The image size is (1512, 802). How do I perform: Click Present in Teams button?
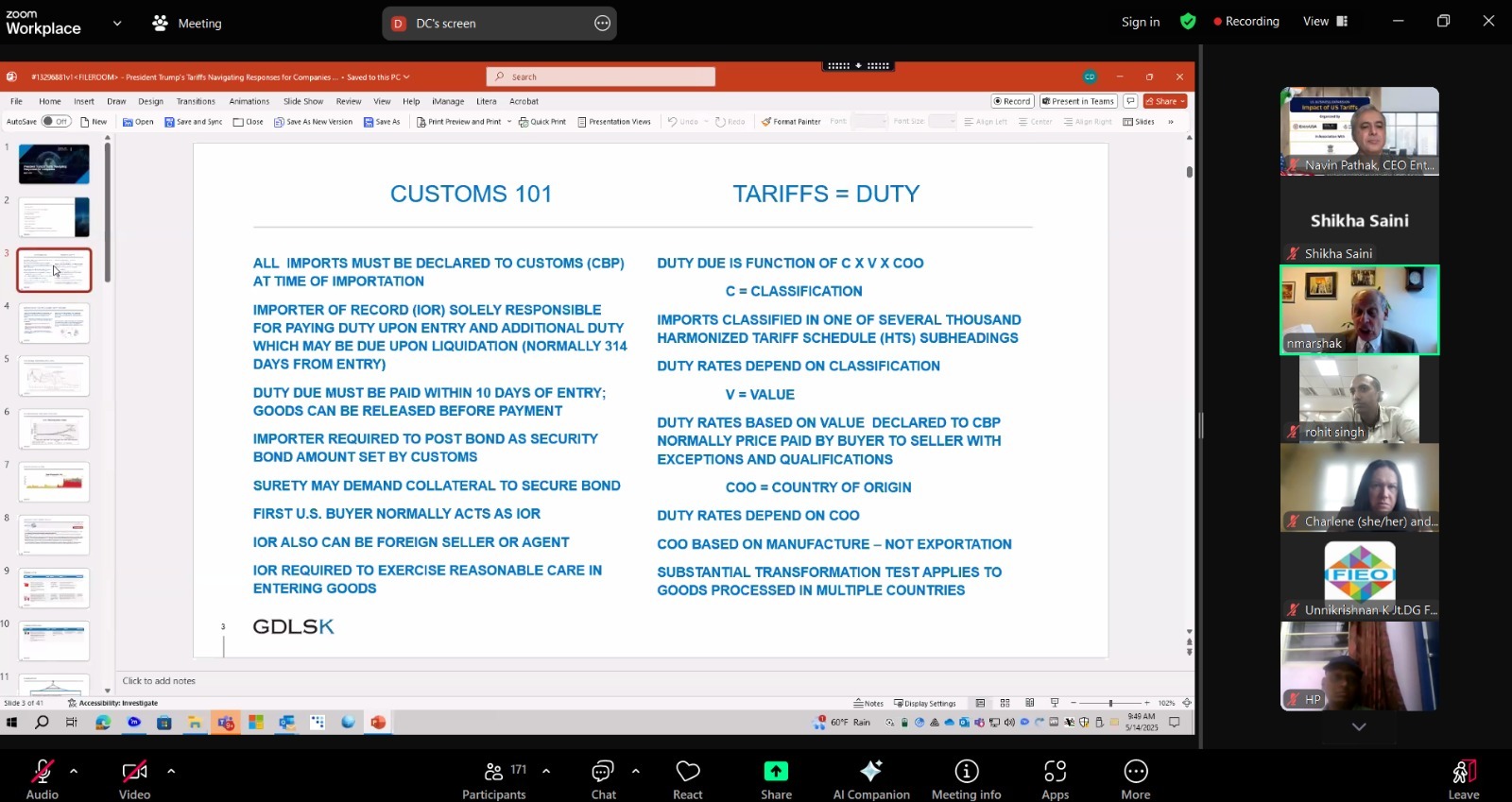[1078, 101]
